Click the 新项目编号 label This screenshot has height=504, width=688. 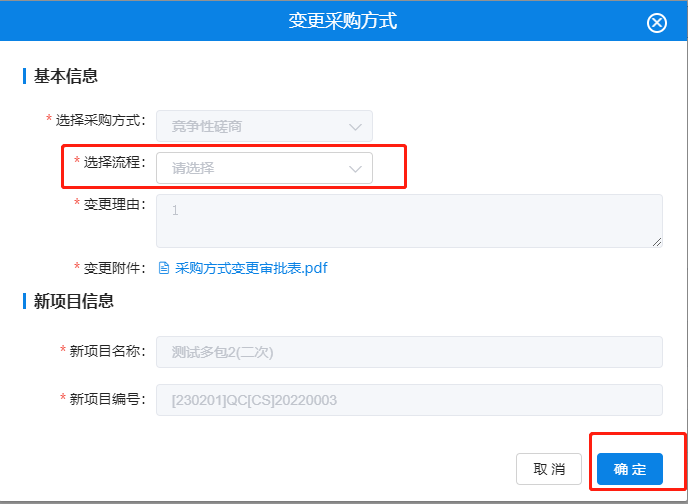[x=107, y=399]
